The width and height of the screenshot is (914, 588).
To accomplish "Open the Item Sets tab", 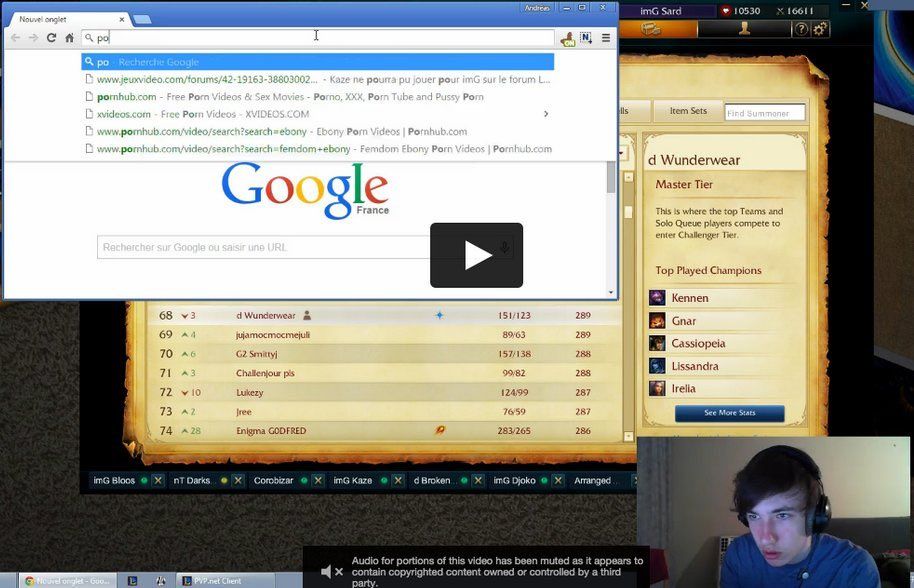I will pos(688,111).
